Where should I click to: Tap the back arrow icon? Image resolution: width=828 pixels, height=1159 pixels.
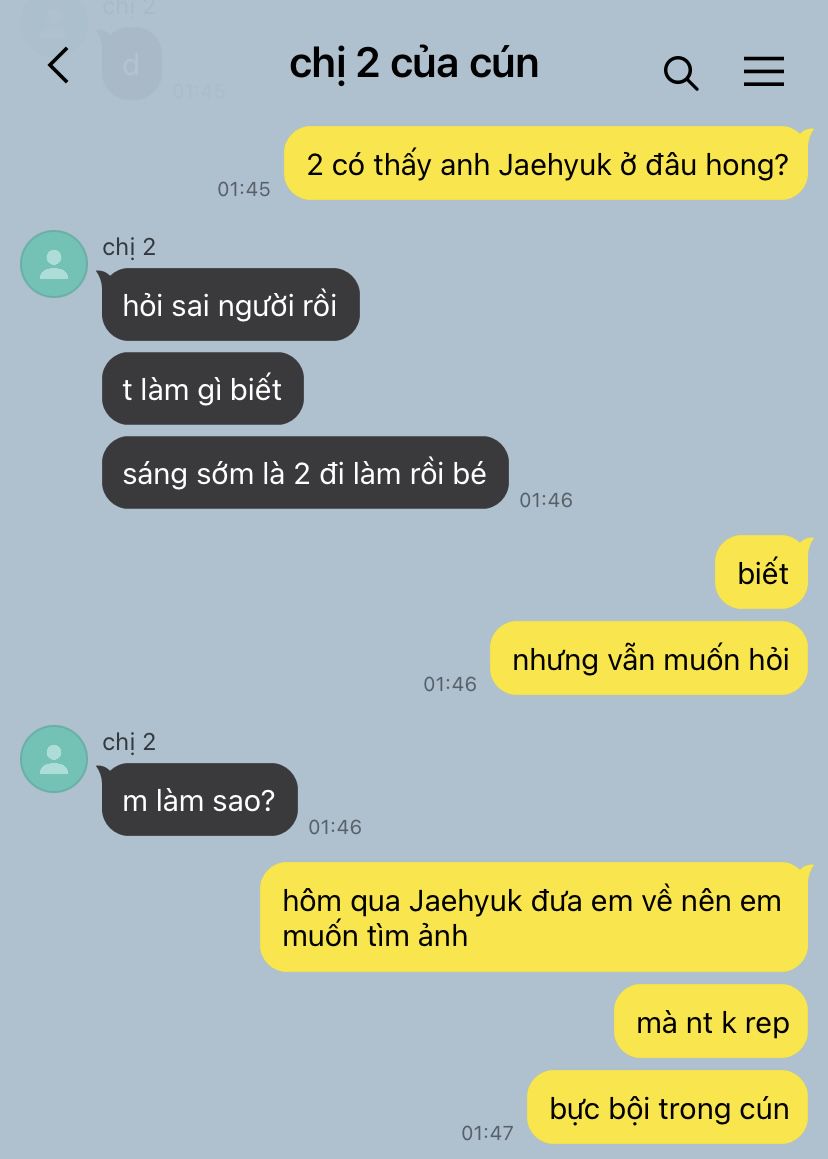coord(58,65)
